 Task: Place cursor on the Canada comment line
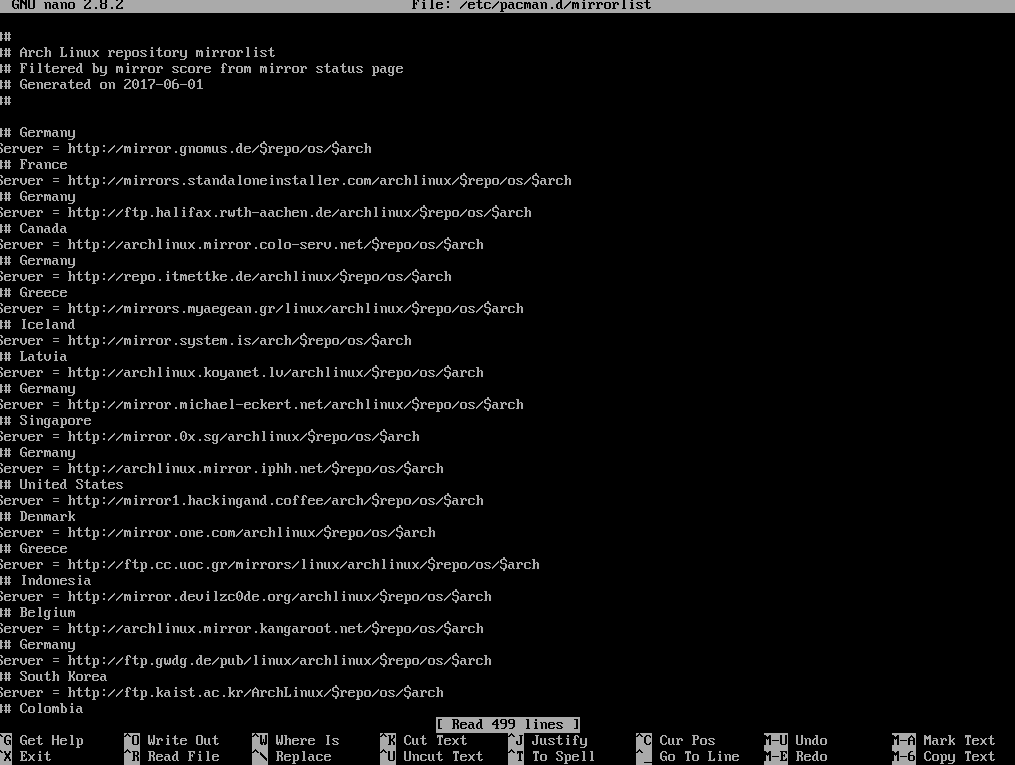(34, 229)
